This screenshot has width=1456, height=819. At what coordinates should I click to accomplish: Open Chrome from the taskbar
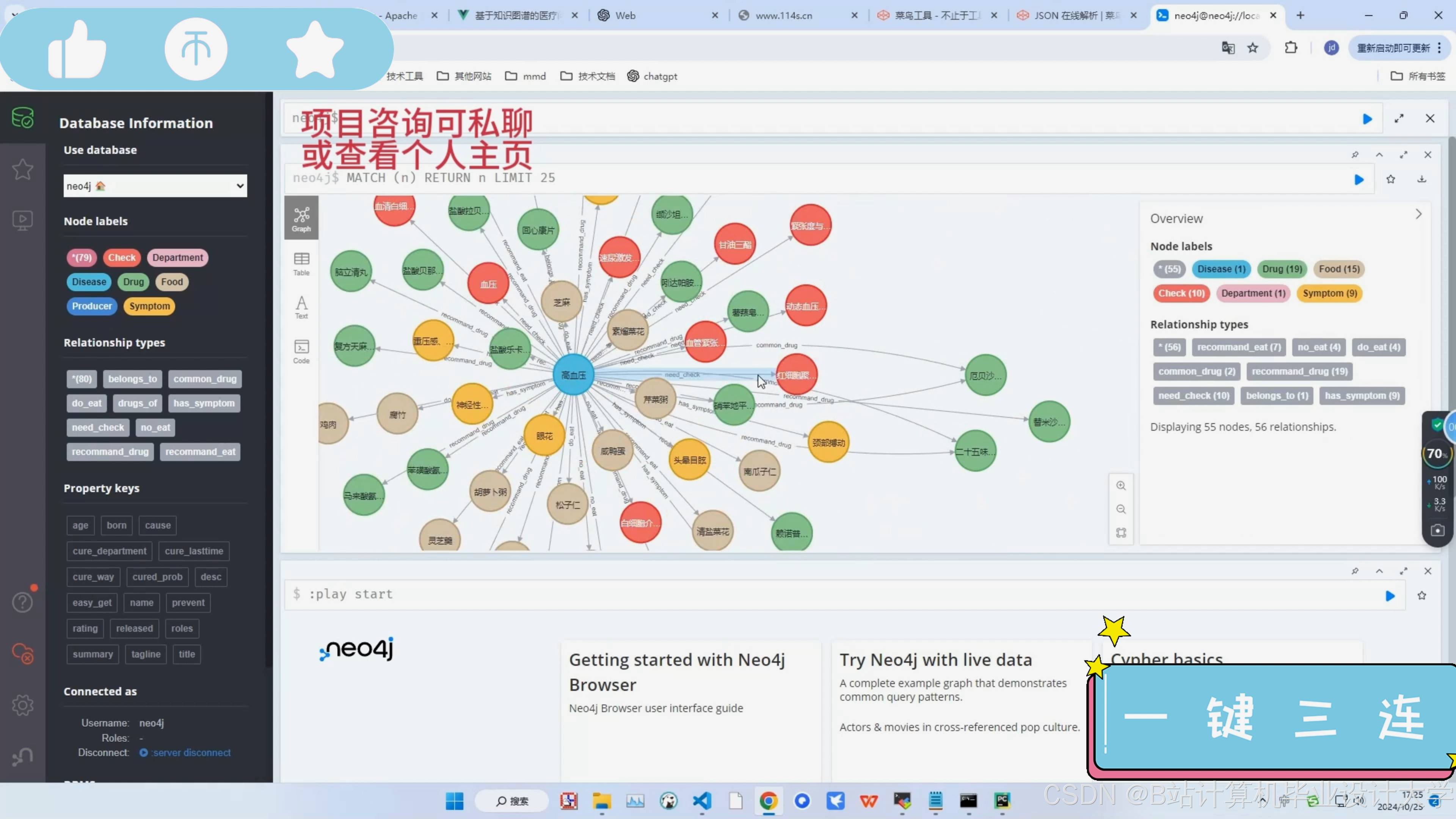pos(768,800)
